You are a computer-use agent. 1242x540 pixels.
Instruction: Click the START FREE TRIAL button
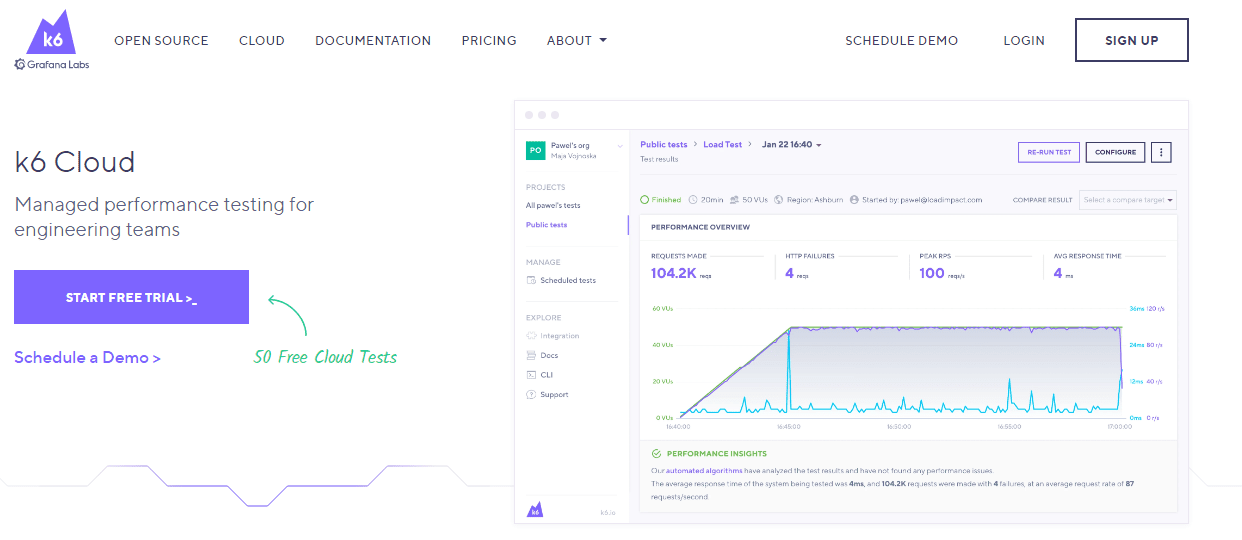pyautogui.click(x=131, y=297)
